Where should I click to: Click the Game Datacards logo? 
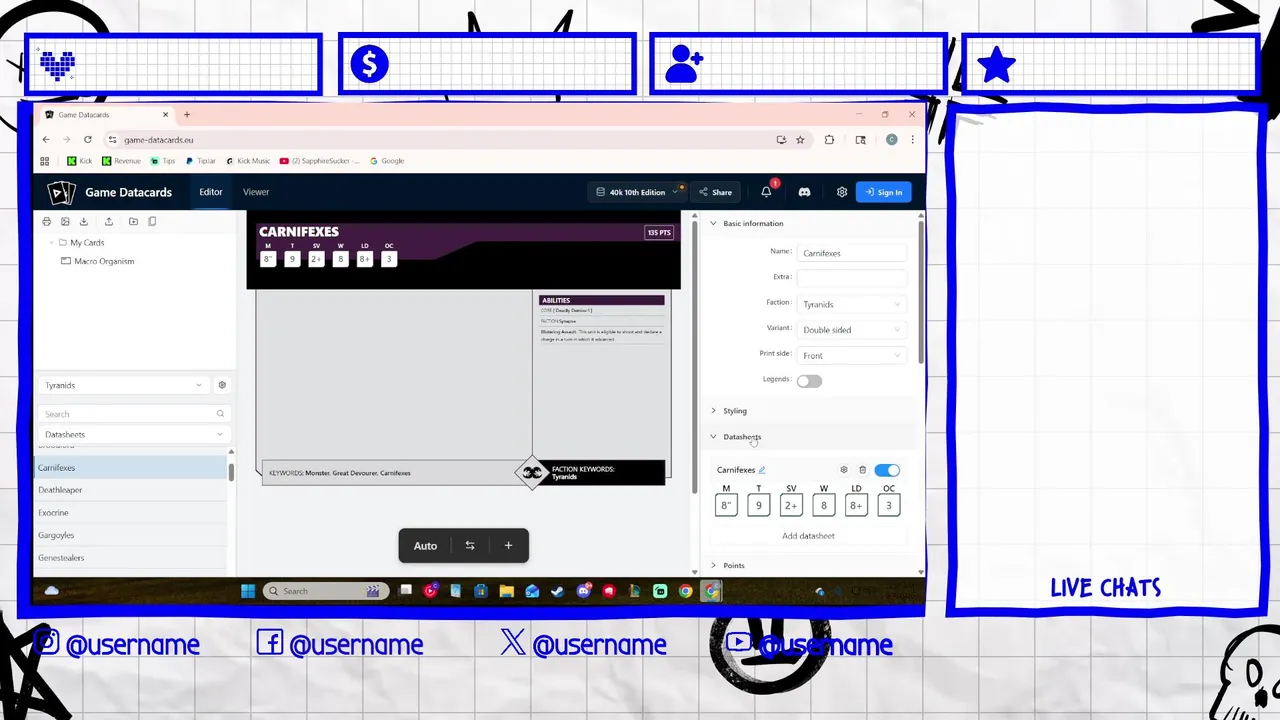pyautogui.click(x=61, y=192)
